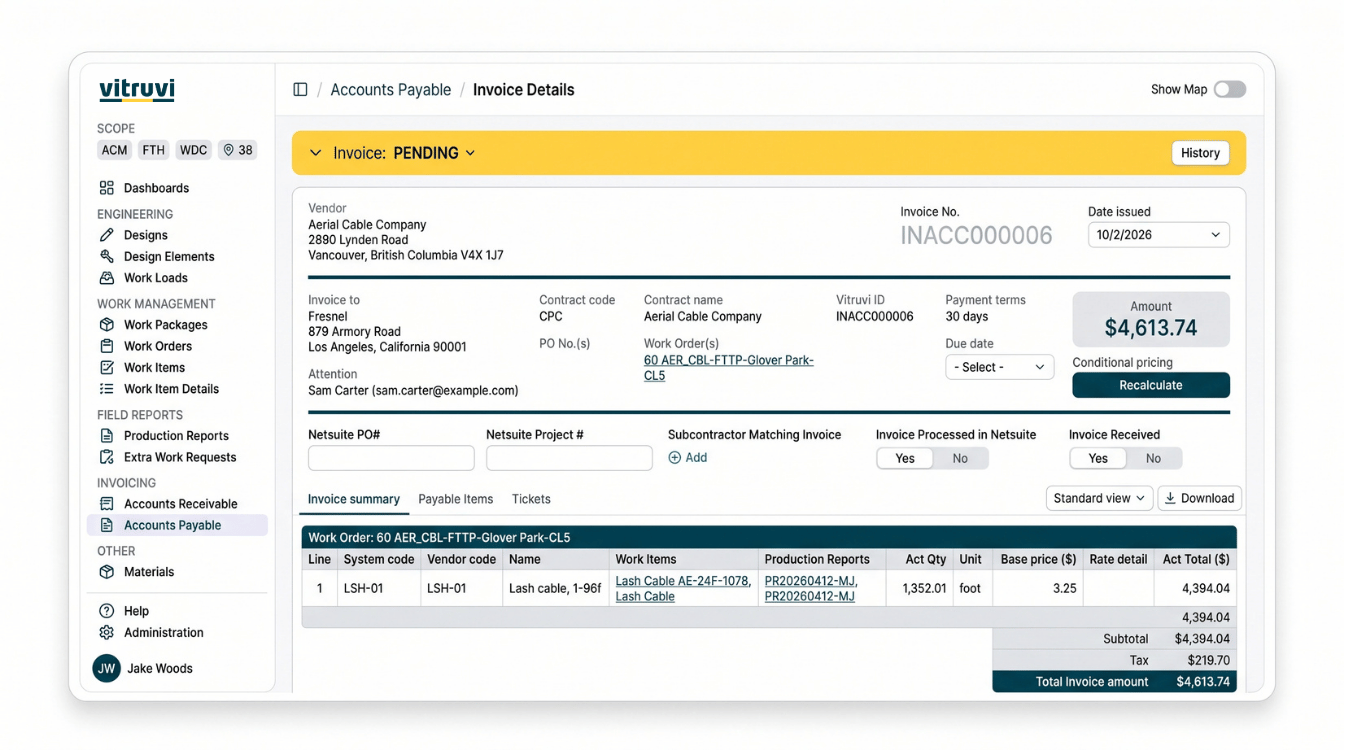Click the ACM scope chip
The image size is (1350, 750).
pyautogui.click(x=115, y=150)
